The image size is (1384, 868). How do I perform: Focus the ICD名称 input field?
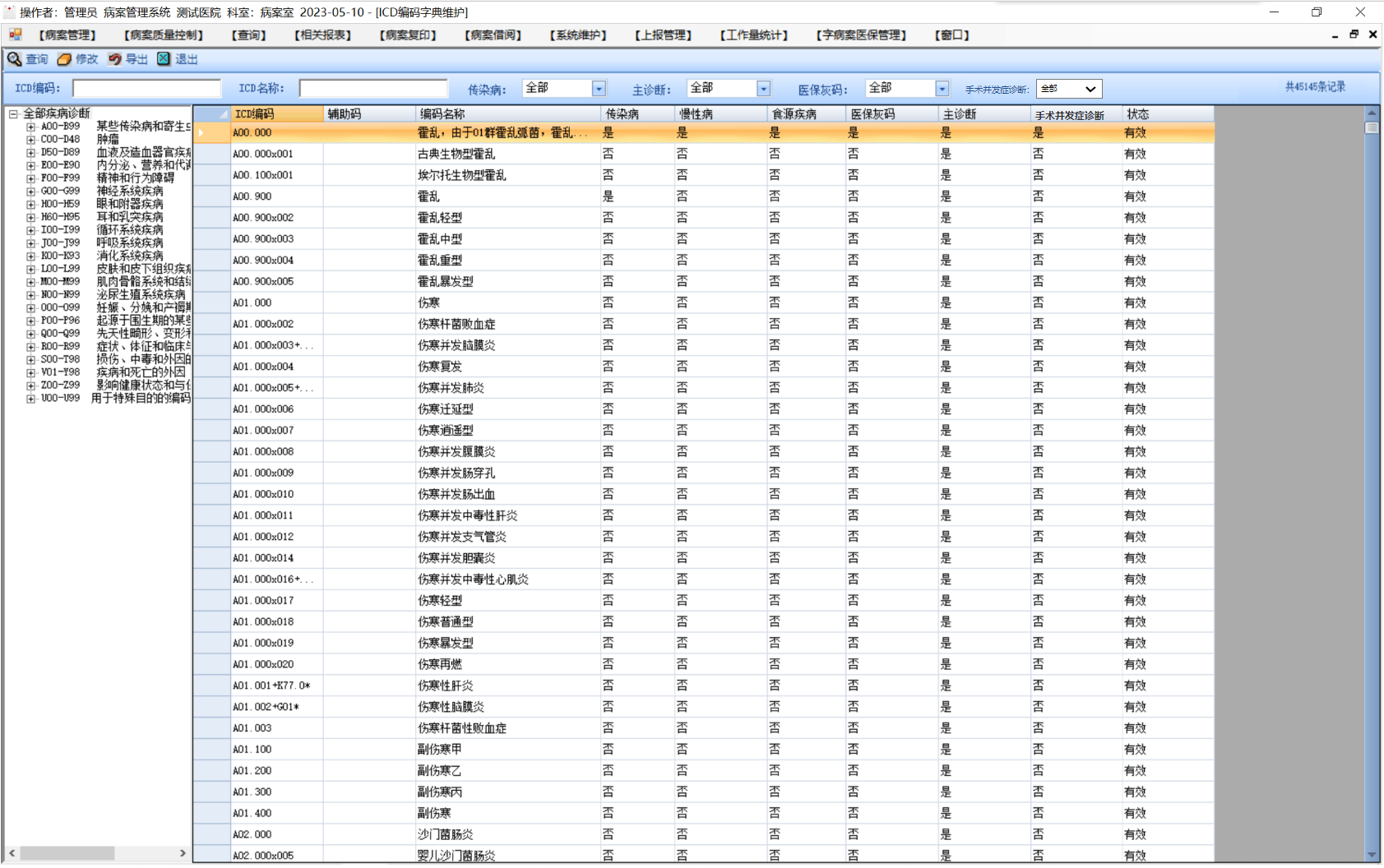pos(373,88)
